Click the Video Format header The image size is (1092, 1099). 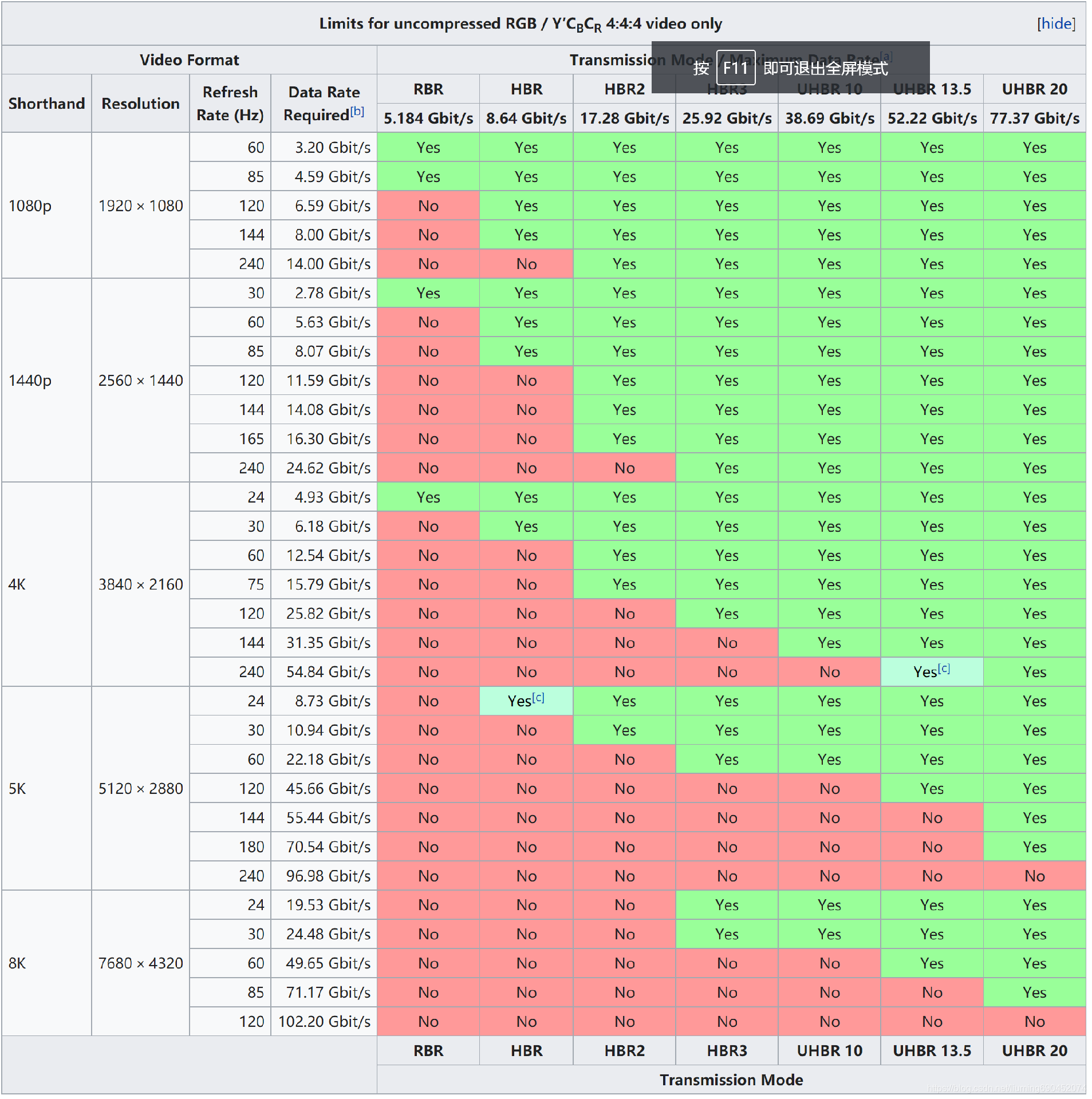190,60
